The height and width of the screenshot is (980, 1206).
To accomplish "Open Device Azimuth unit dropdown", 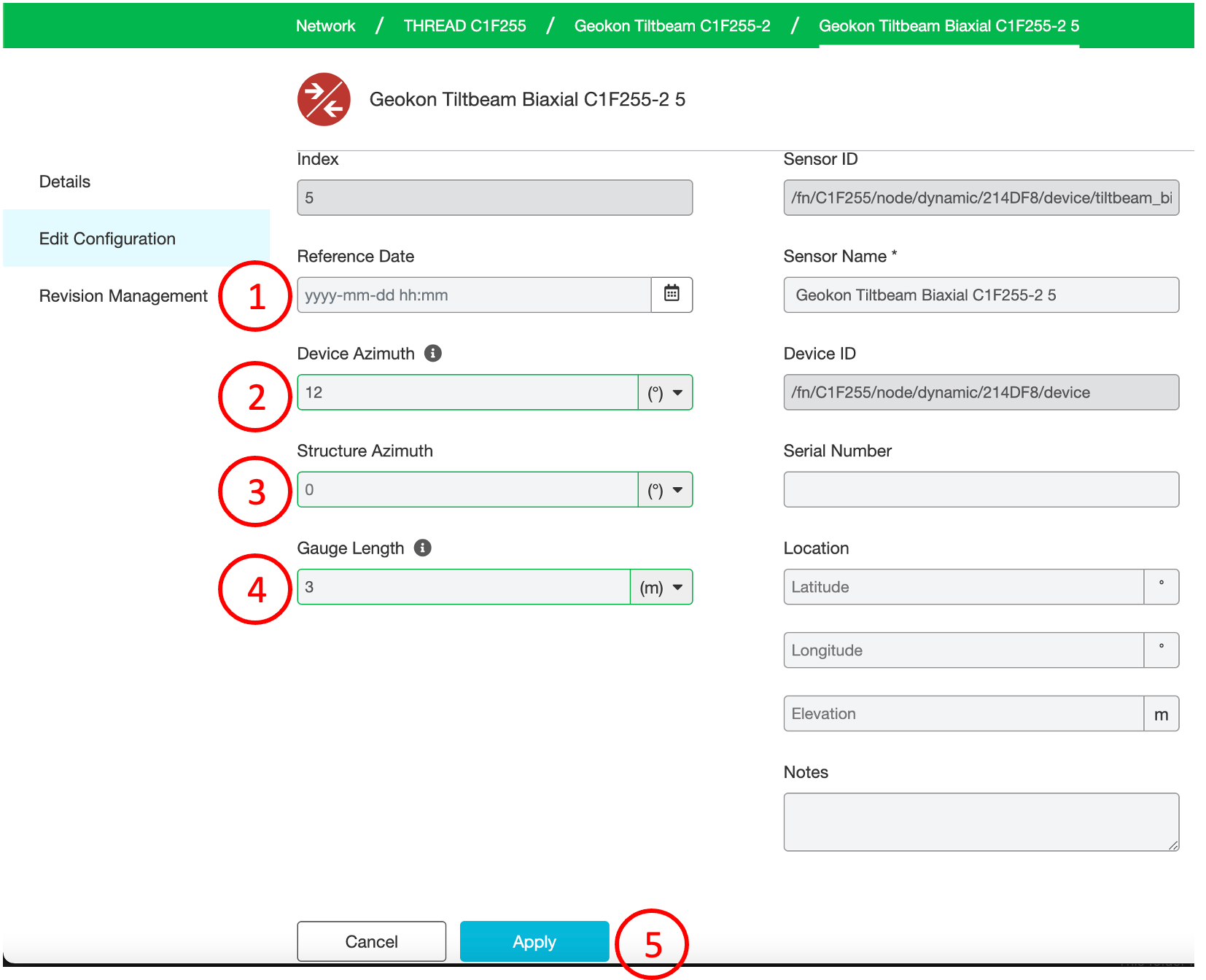I will click(x=665, y=392).
